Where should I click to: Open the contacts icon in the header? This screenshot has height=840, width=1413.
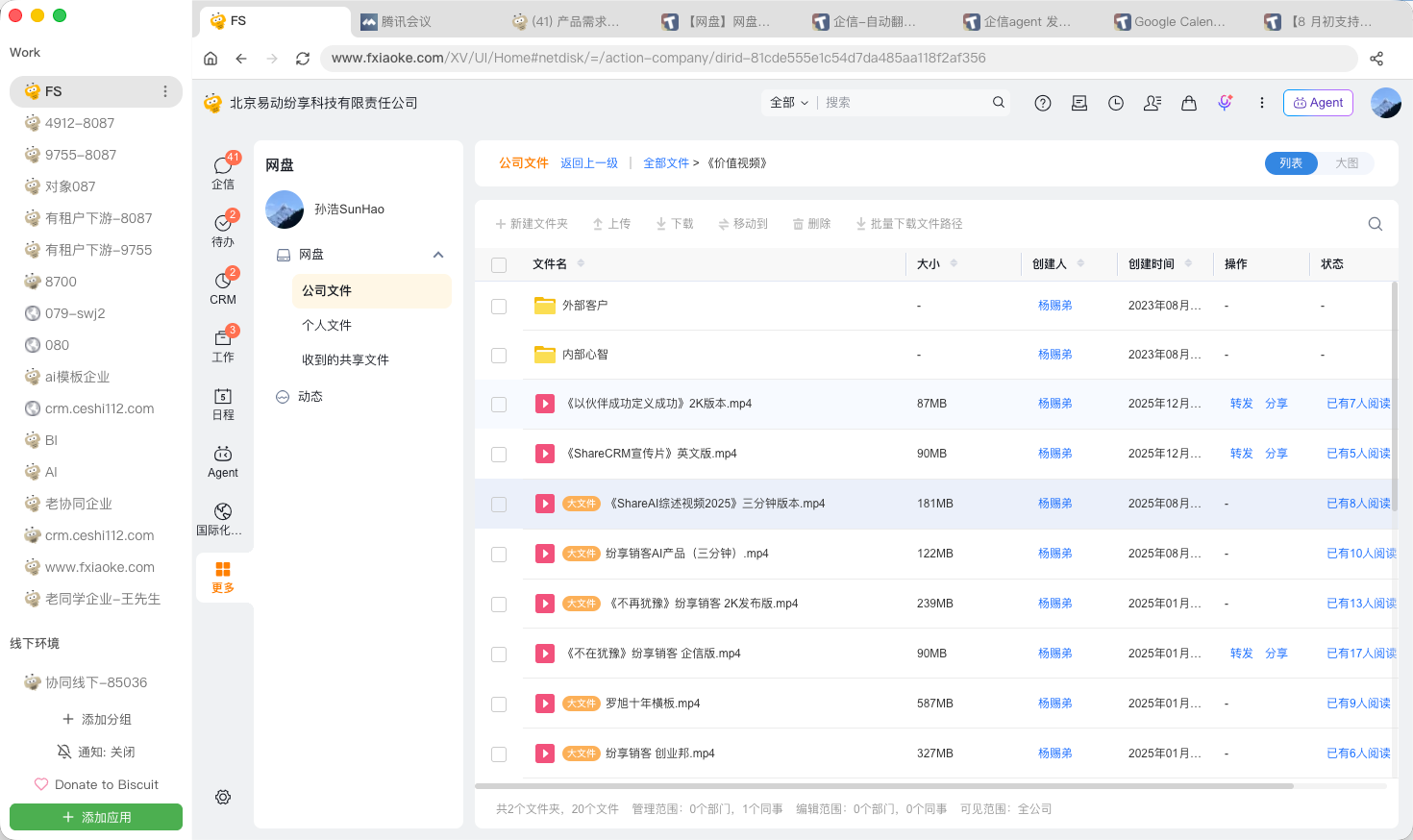(x=1153, y=103)
